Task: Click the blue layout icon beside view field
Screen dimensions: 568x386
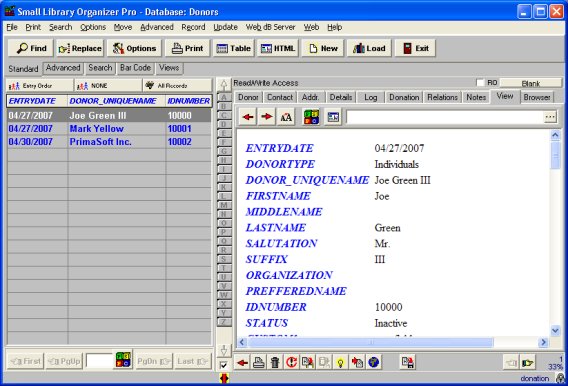Action: point(333,117)
